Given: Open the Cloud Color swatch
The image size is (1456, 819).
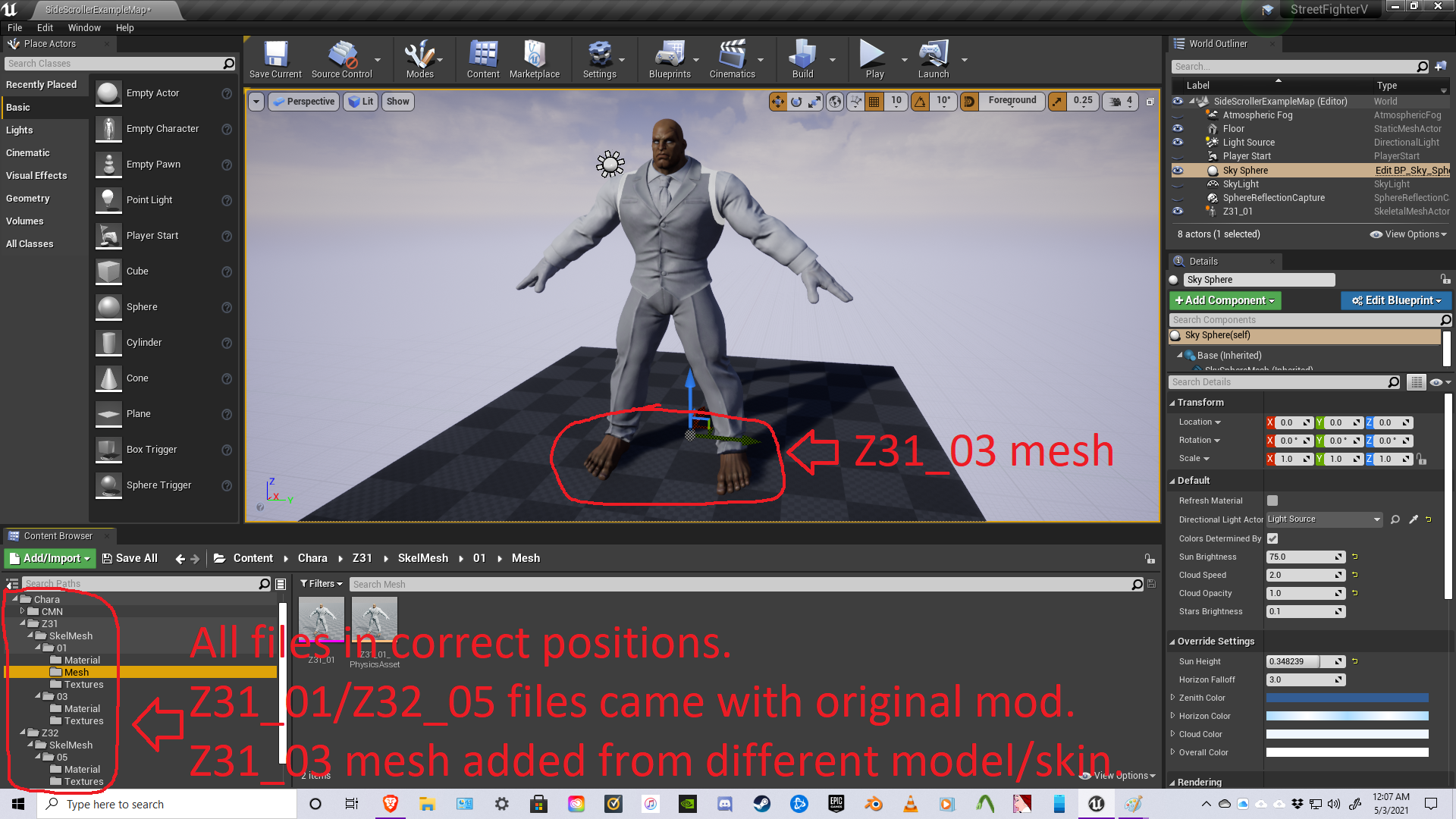Looking at the screenshot, I should [x=1347, y=734].
